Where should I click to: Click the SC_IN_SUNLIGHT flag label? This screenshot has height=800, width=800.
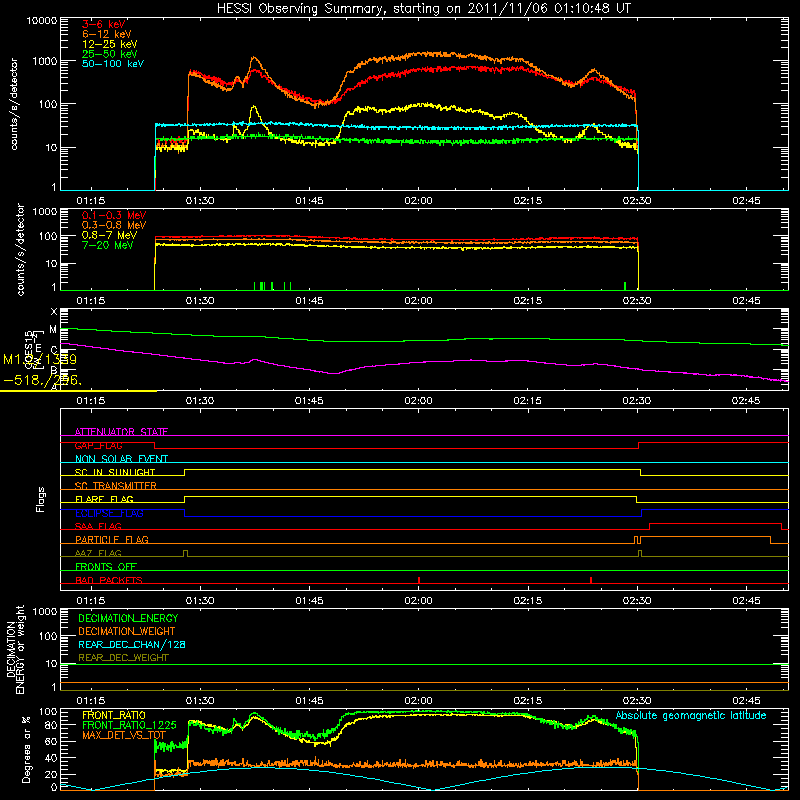[115, 472]
